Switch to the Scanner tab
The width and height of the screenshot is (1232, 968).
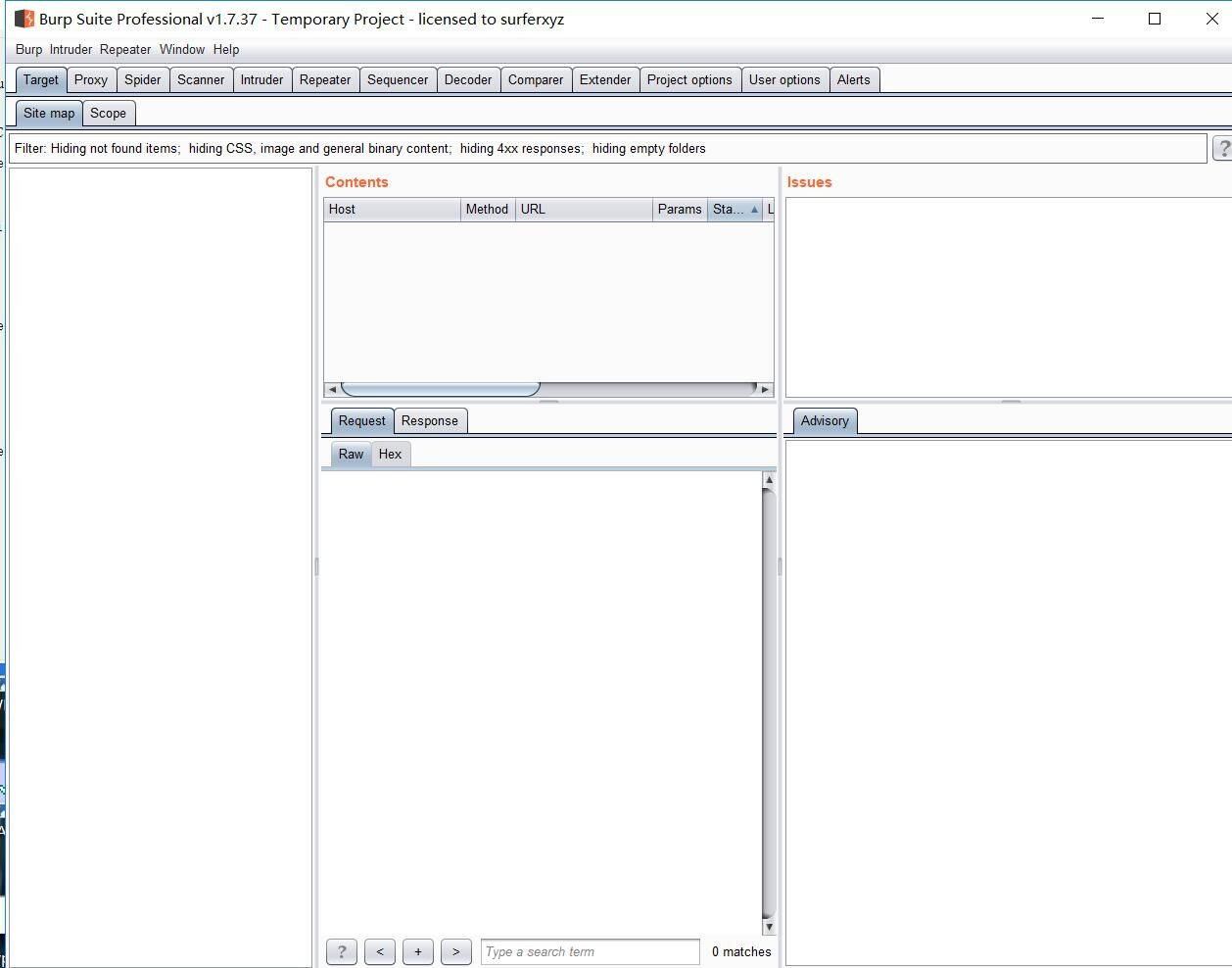pyautogui.click(x=201, y=80)
